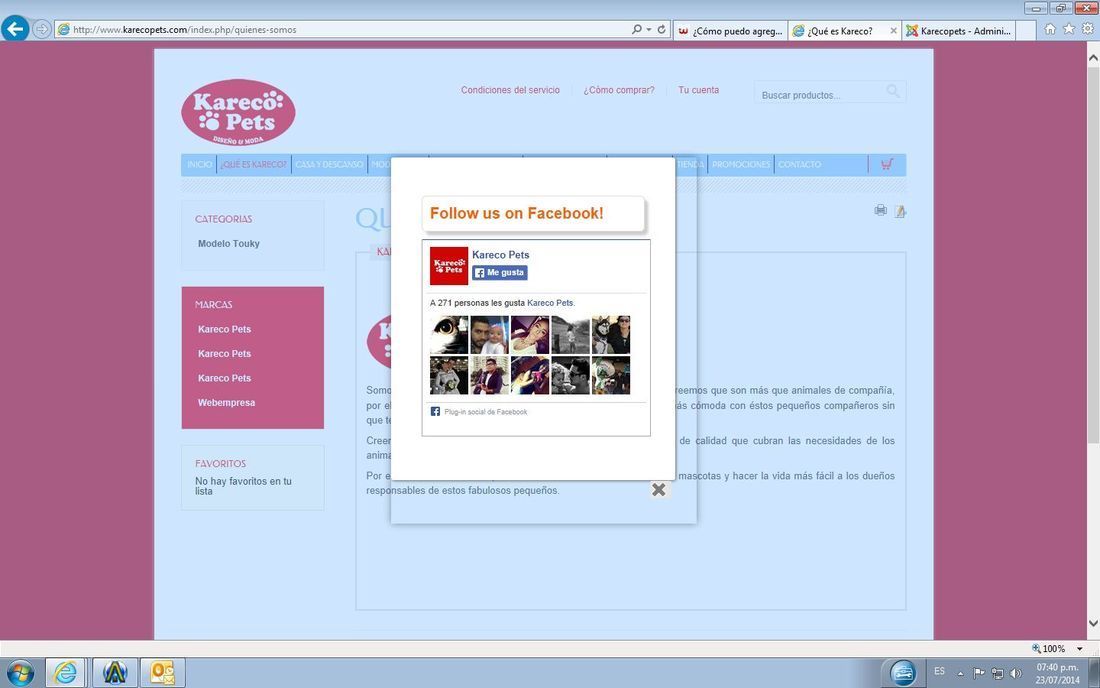This screenshot has height=688, width=1100.
Task: Click the browser forward arrow button
Action: (x=42, y=29)
